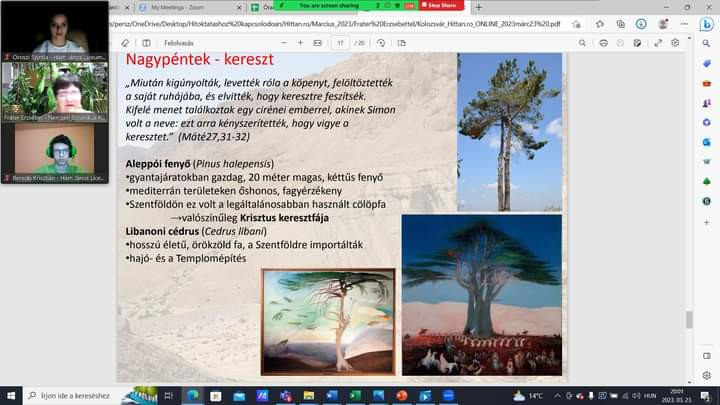Click the PDF page number field
Screen dimensions: 720x405
[341, 43]
